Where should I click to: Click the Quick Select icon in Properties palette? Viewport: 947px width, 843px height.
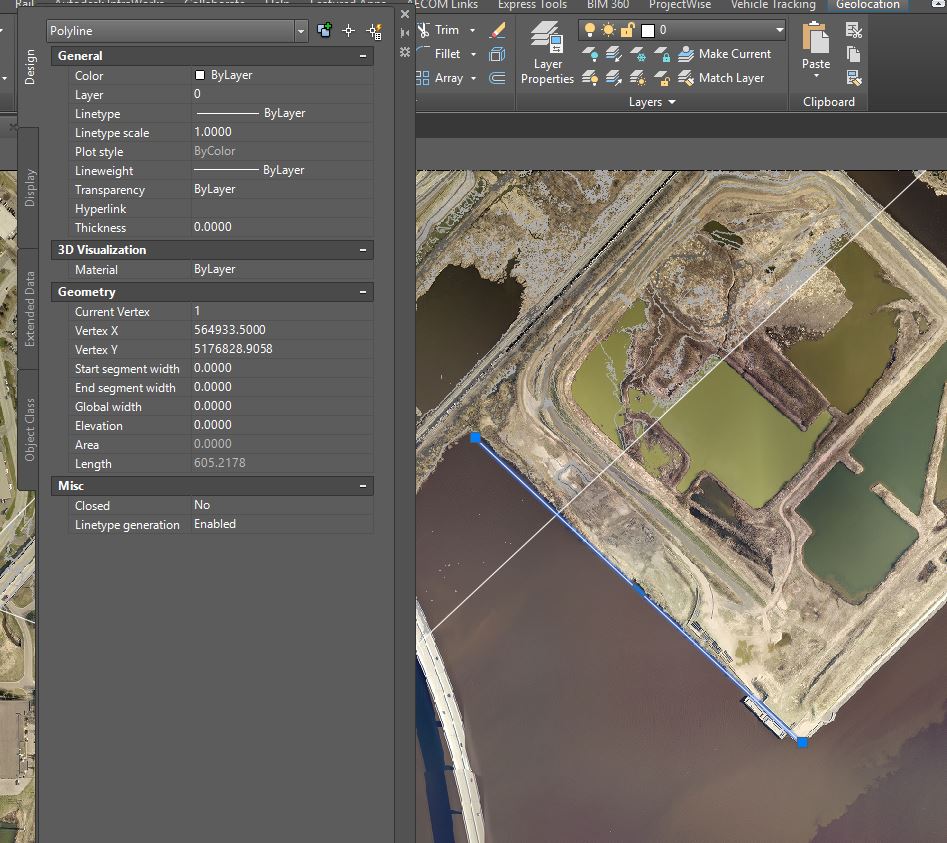(374, 31)
